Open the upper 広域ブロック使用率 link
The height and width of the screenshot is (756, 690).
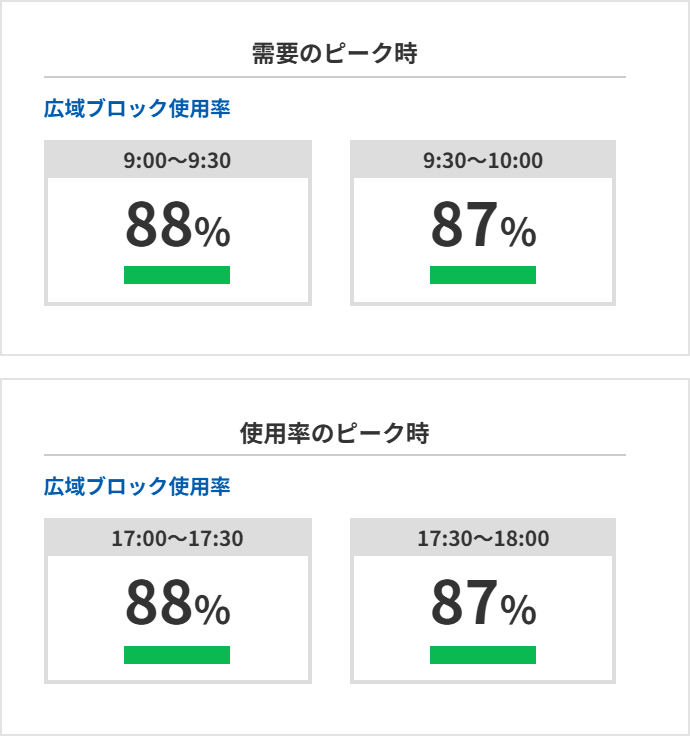tap(137, 108)
